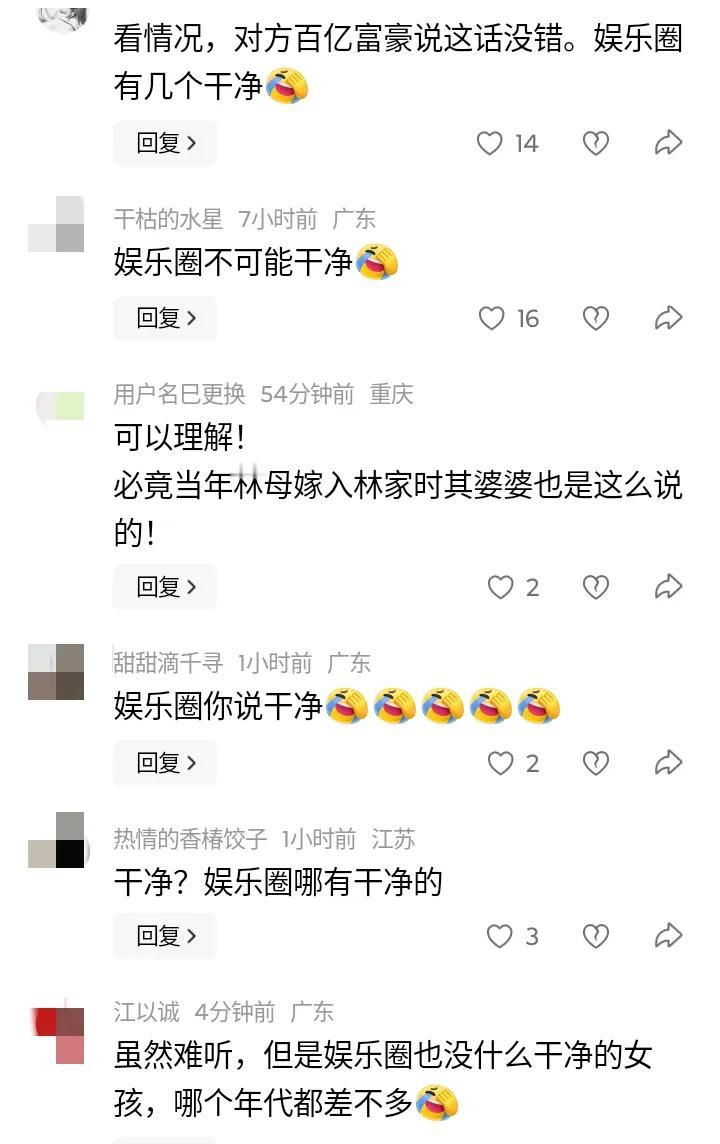Open reply box under 干枯的水星's comment
The width and height of the screenshot is (720, 1144).
[x=165, y=318]
